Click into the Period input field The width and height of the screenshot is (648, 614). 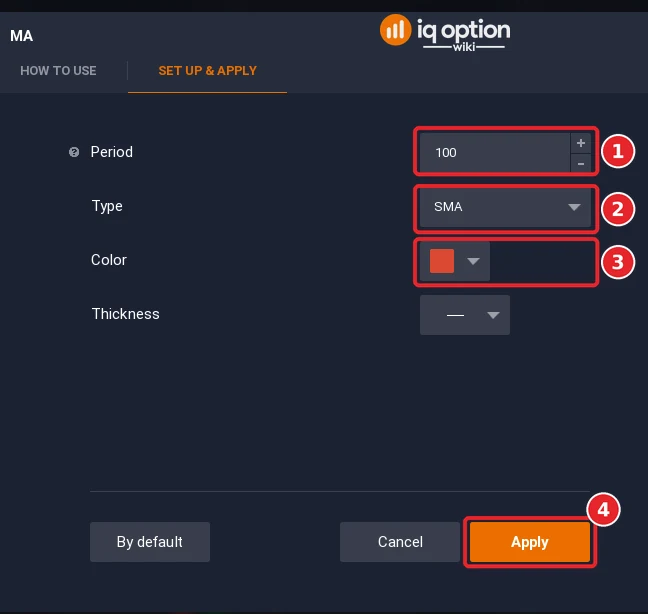(495, 152)
